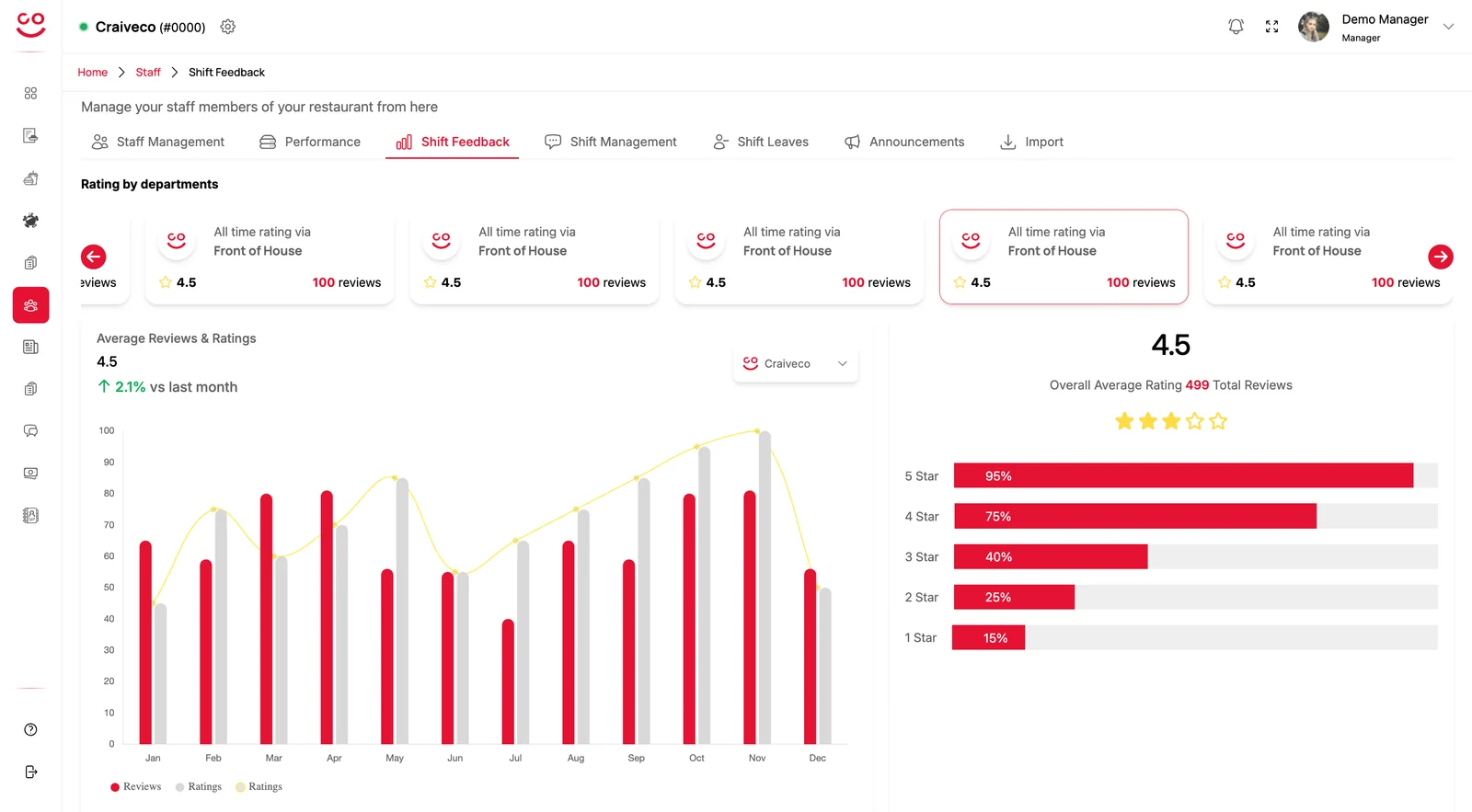1472x812 pixels.
Task: Switch to the Performance tab
Action: tap(310, 142)
